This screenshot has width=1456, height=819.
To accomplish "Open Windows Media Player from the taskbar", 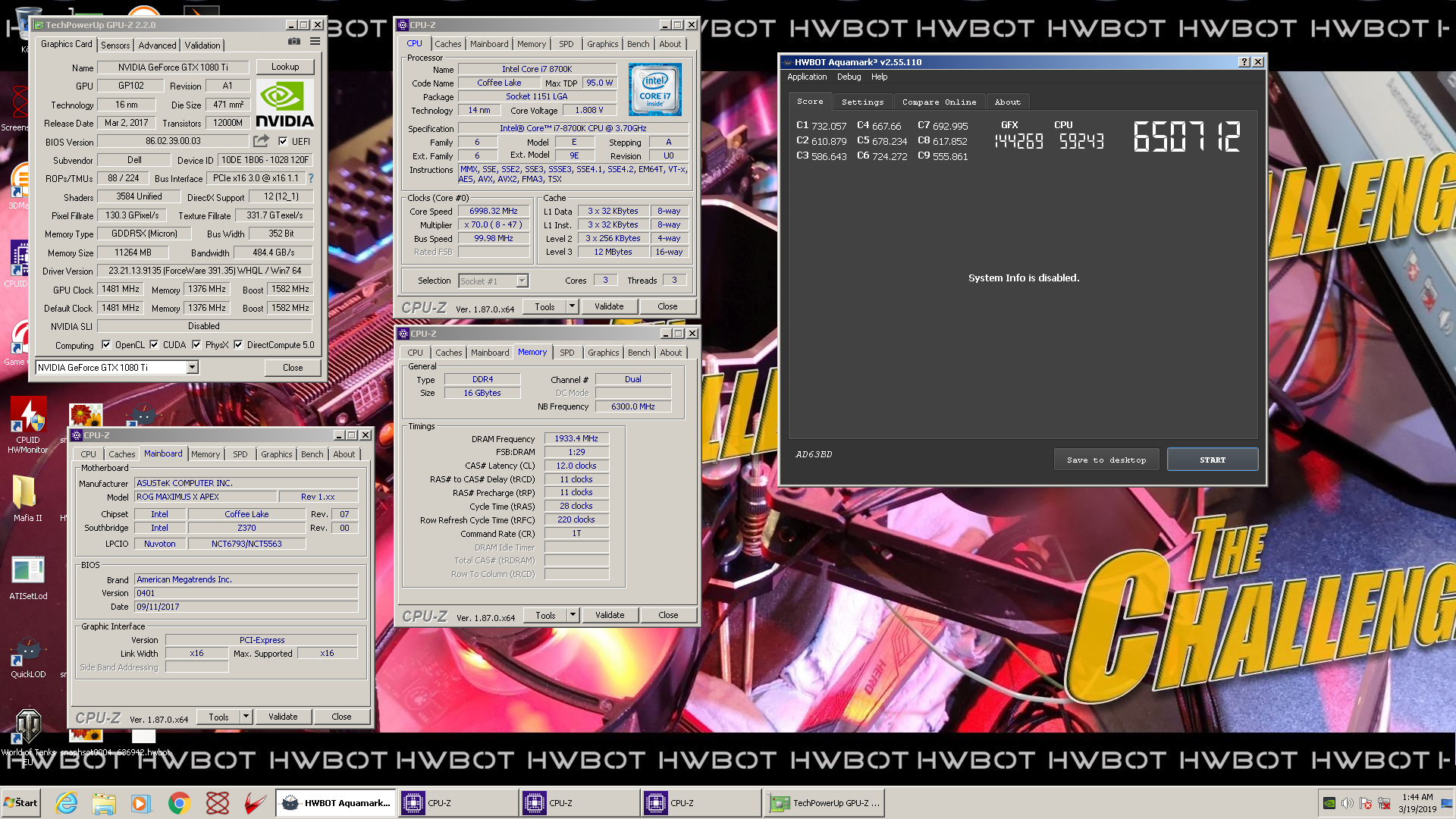I will 141,803.
